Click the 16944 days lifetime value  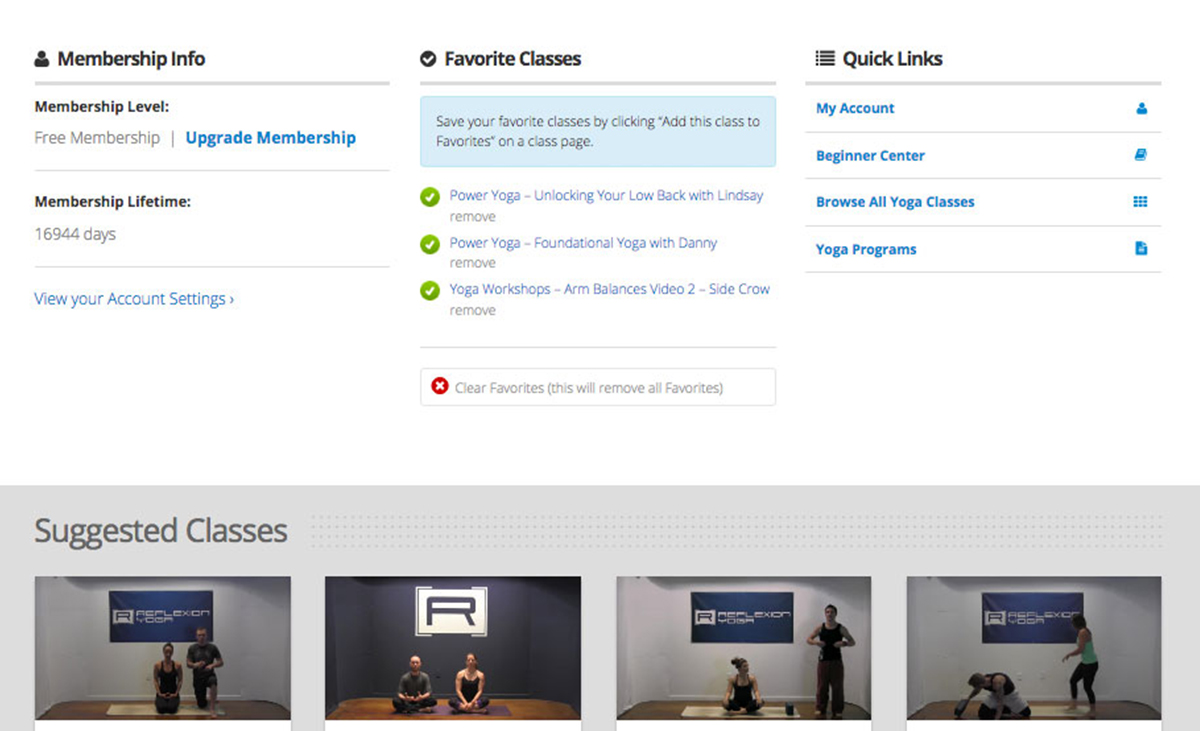tap(75, 234)
